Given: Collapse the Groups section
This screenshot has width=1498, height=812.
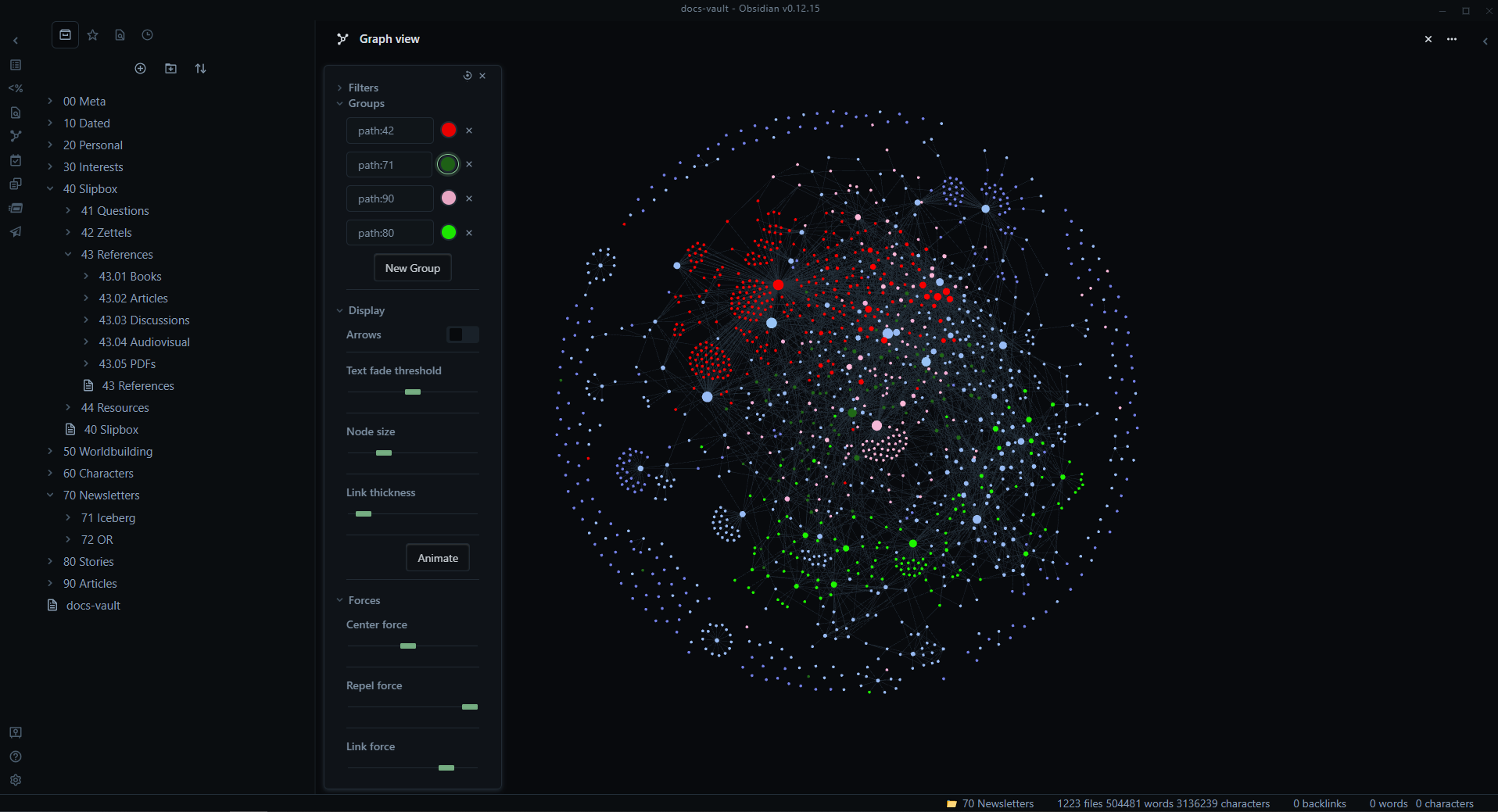Looking at the screenshot, I should 339,103.
